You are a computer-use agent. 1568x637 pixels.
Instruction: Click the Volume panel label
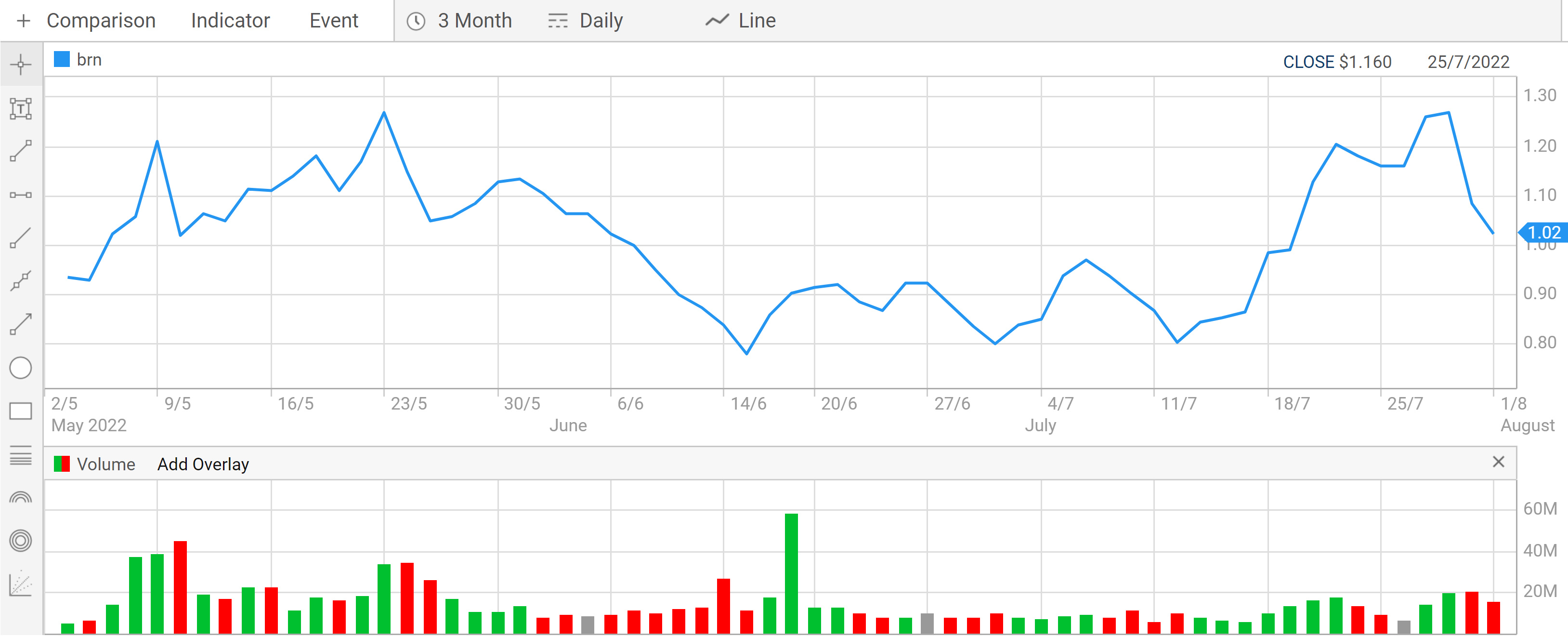(x=106, y=464)
